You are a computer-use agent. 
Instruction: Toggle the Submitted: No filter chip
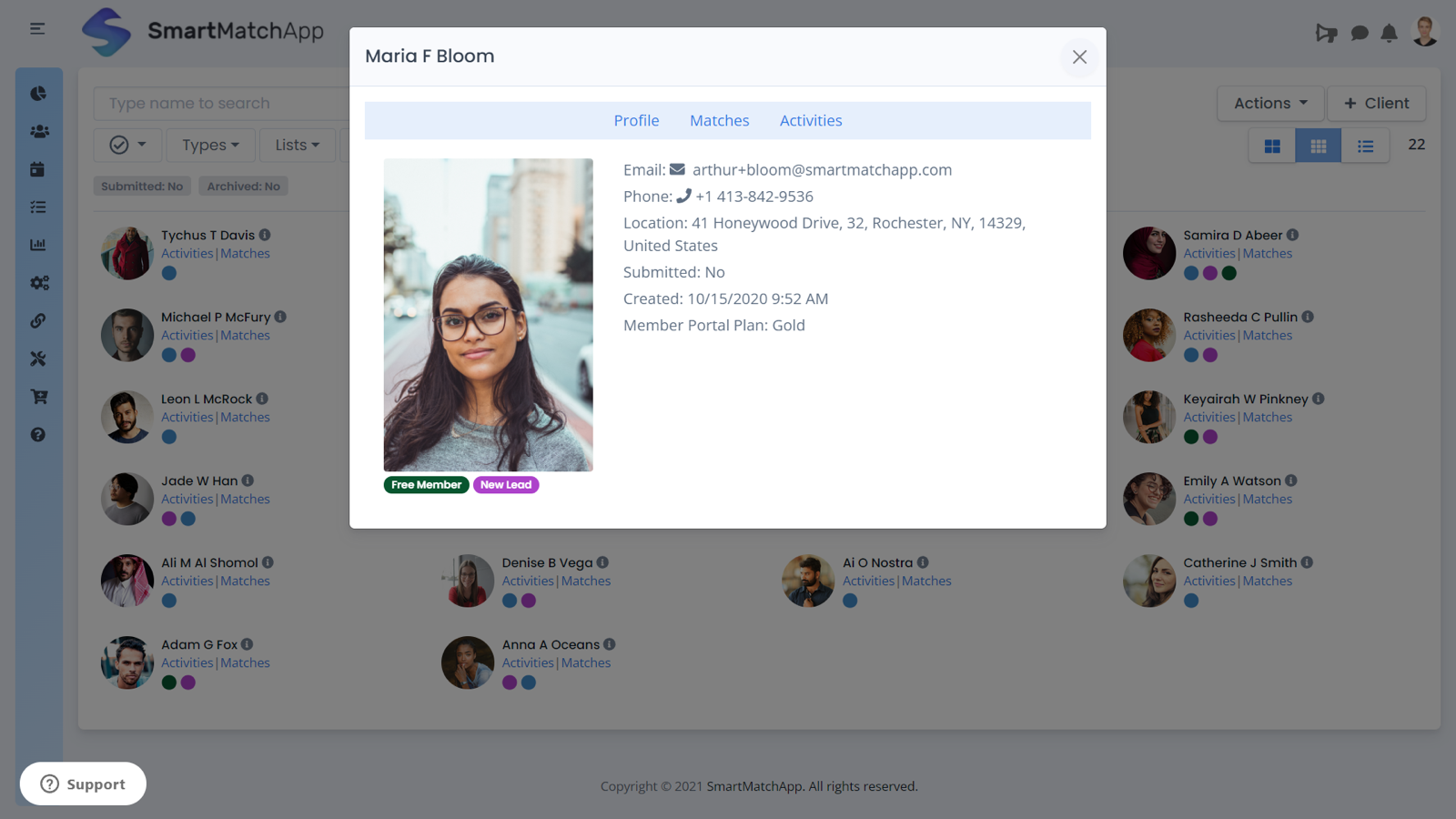coord(142,186)
